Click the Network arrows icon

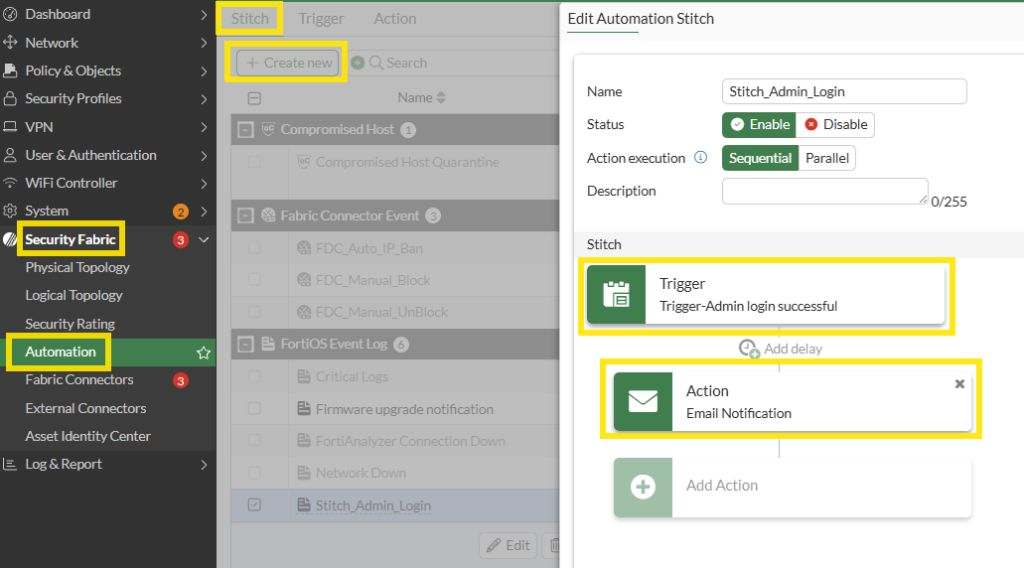click(x=10, y=42)
